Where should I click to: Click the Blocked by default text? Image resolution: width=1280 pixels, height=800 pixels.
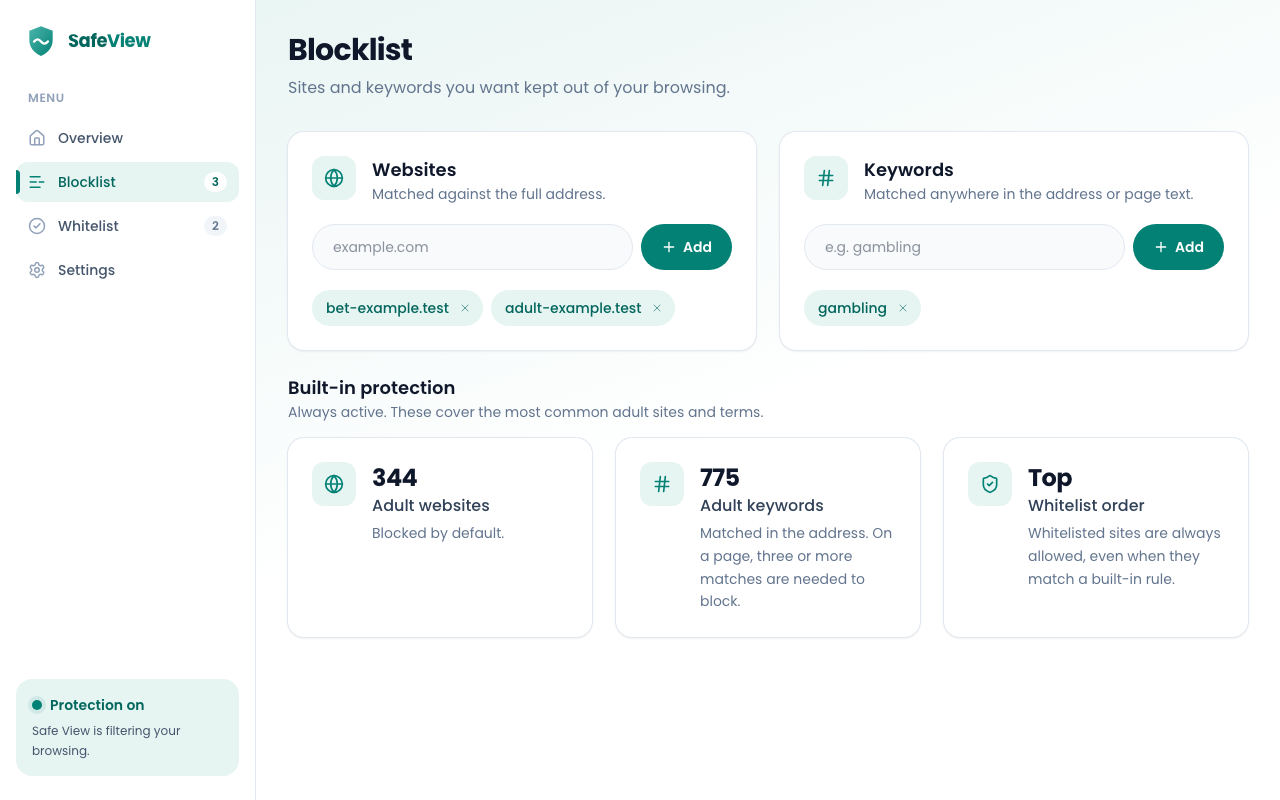pos(438,533)
